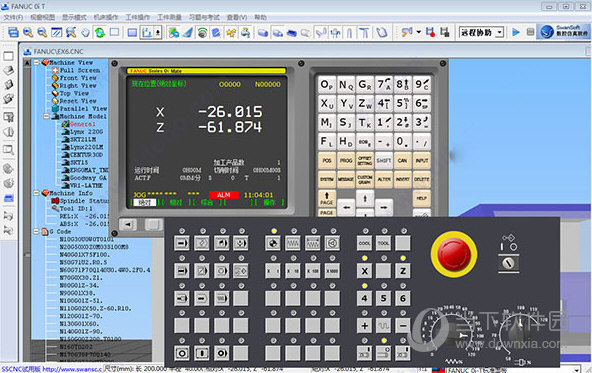Click the up arrow cursor key
This screenshot has width=592, height=373.
click(365, 198)
